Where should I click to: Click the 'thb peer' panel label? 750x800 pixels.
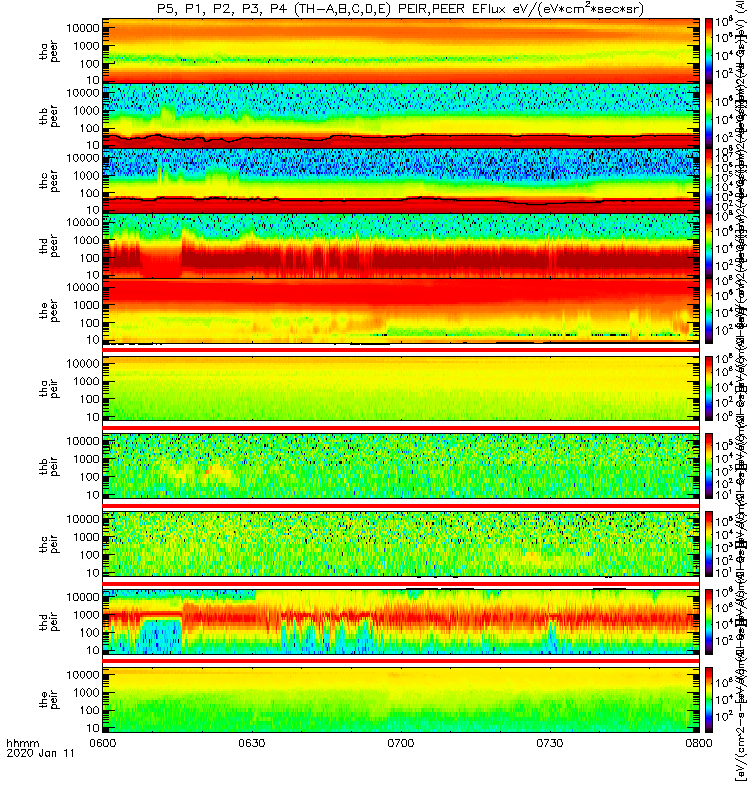pos(49,116)
